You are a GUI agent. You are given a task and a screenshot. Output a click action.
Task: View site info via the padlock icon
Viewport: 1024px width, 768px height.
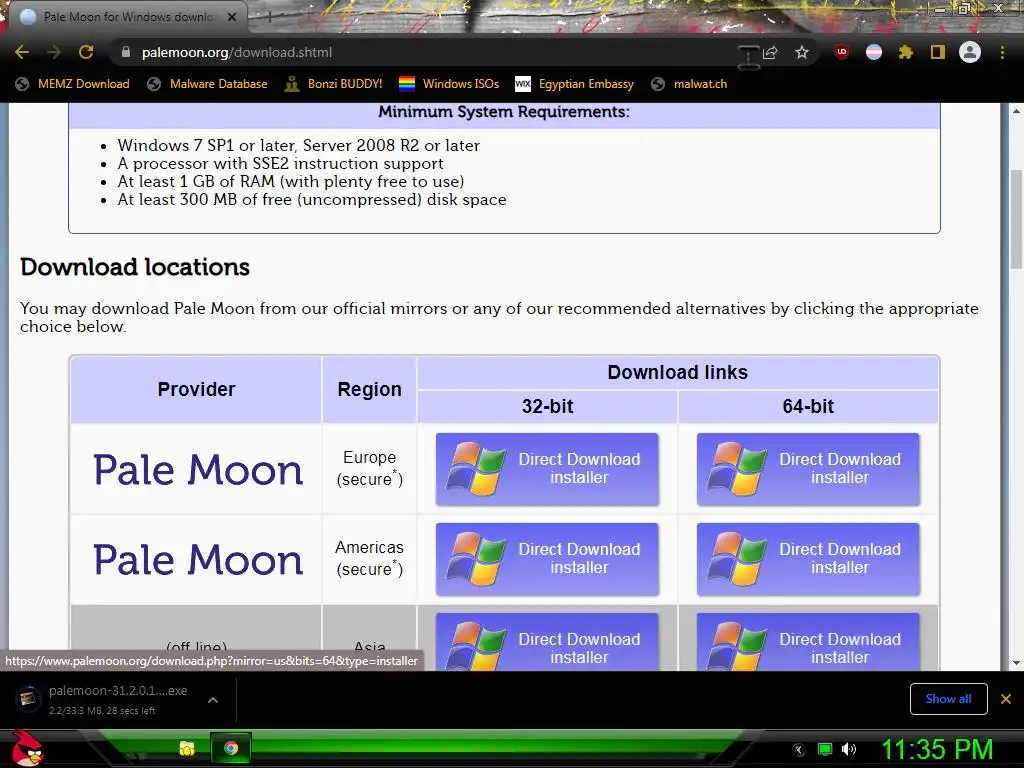[126, 52]
